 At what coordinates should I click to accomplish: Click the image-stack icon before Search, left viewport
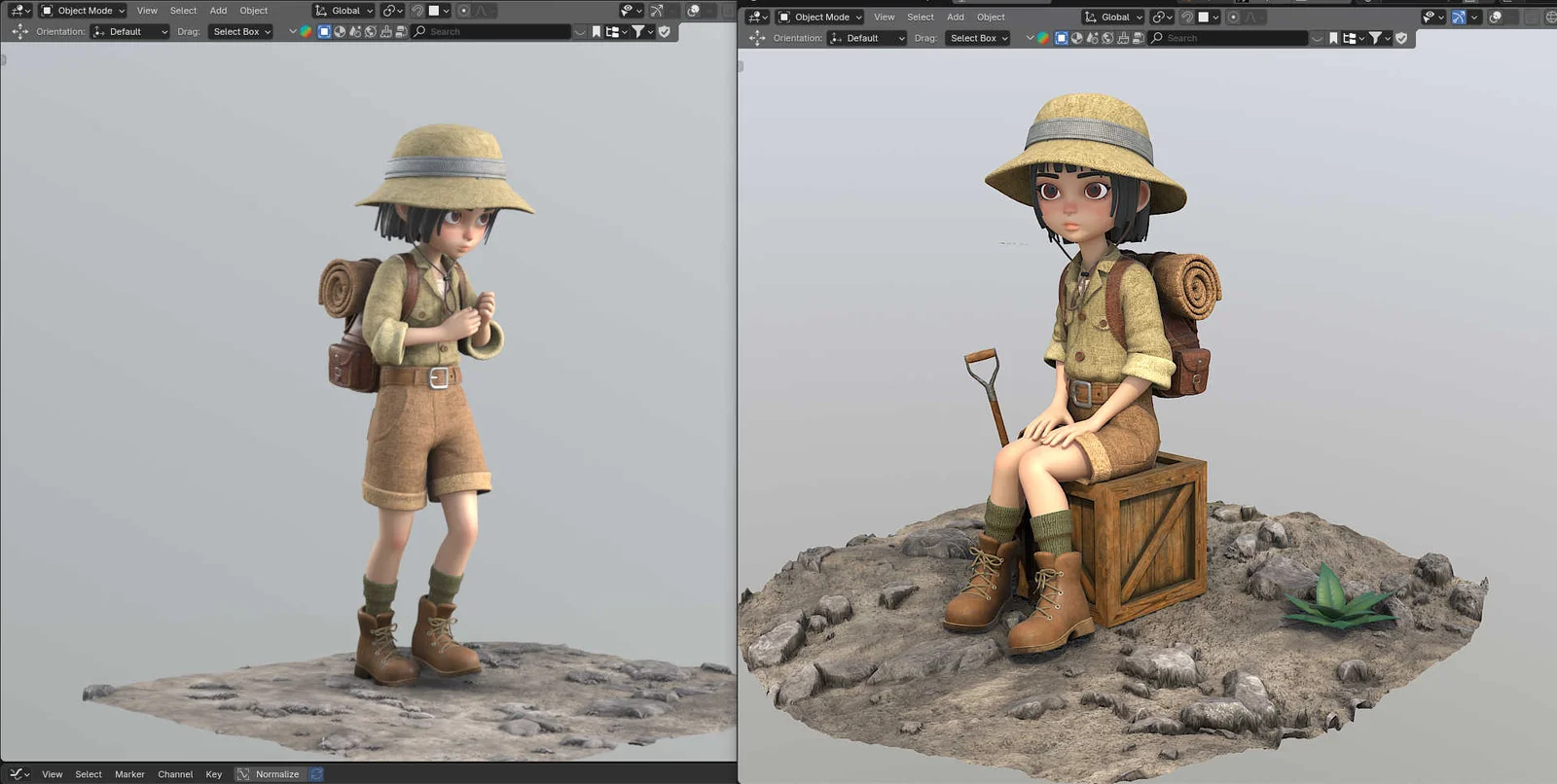click(x=401, y=31)
